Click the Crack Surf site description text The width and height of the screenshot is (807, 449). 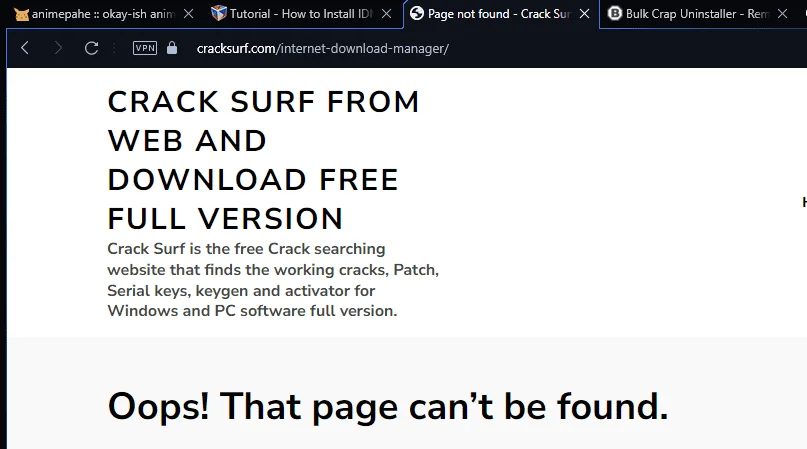(x=273, y=280)
